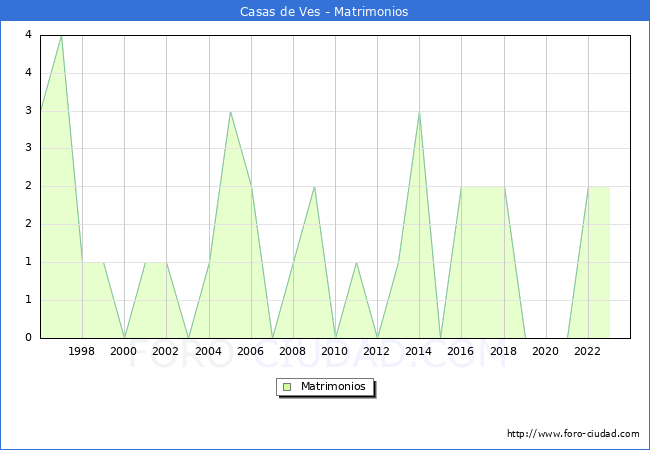Click the 2022 x-axis year label
Image resolution: width=650 pixels, height=450 pixels.
click(587, 351)
